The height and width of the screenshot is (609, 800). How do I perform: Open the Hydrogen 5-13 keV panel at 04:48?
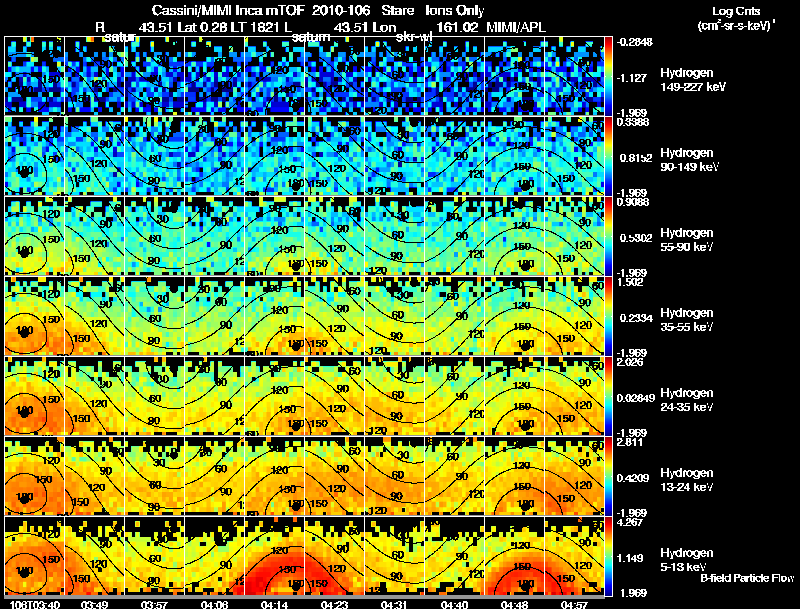pyautogui.click(x=514, y=556)
